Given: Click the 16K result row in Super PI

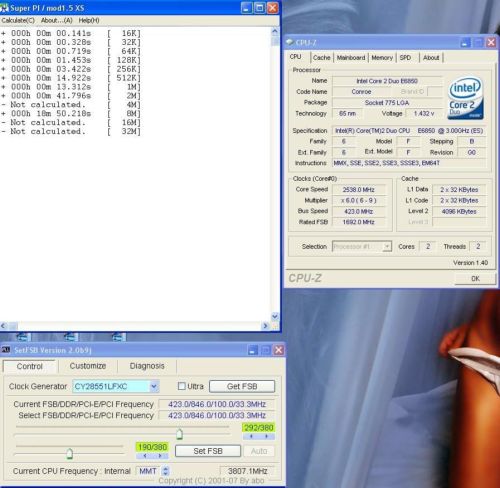Looking at the screenshot, I should [x=71, y=33].
